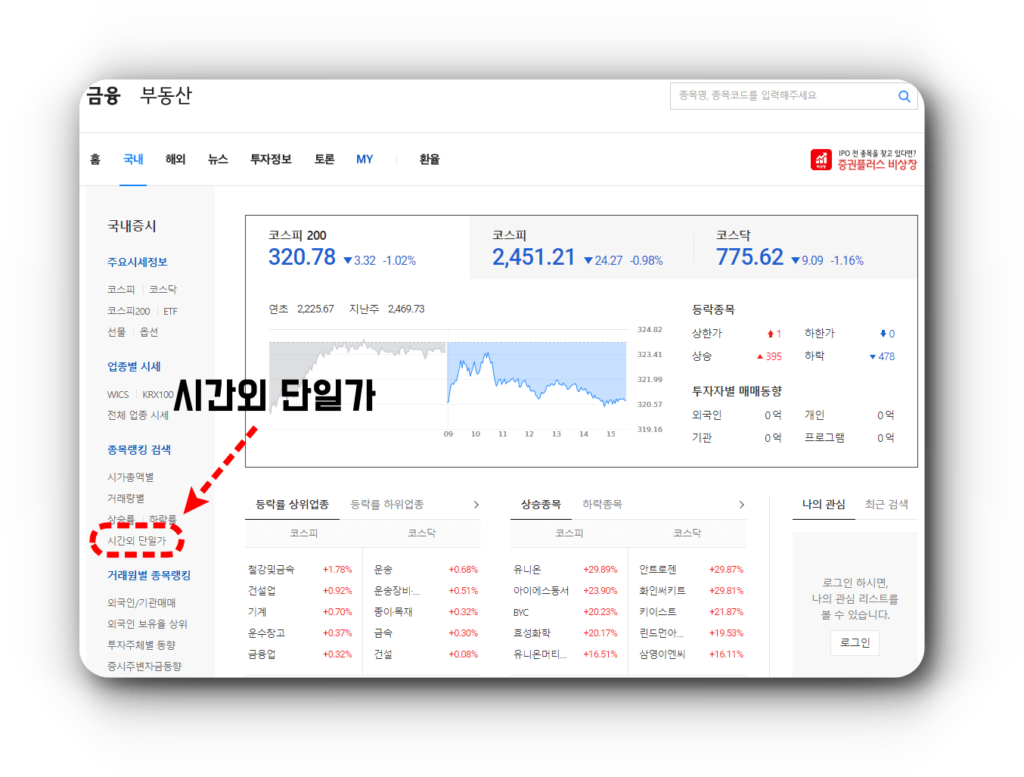The image size is (1024, 777).
Task: Click the 상승 count 395
Action: pyautogui.click(x=769, y=357)
